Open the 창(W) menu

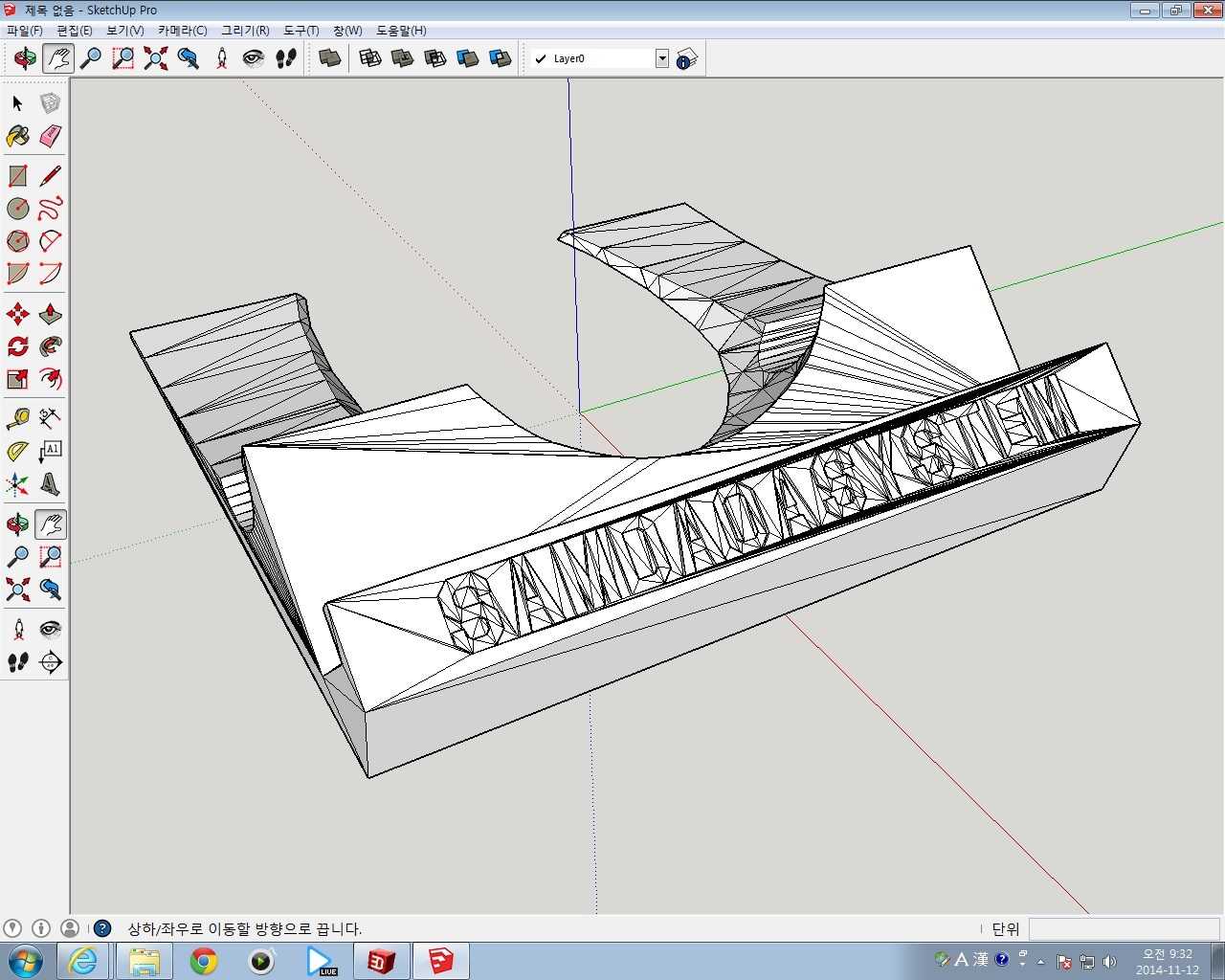point(347,31)
